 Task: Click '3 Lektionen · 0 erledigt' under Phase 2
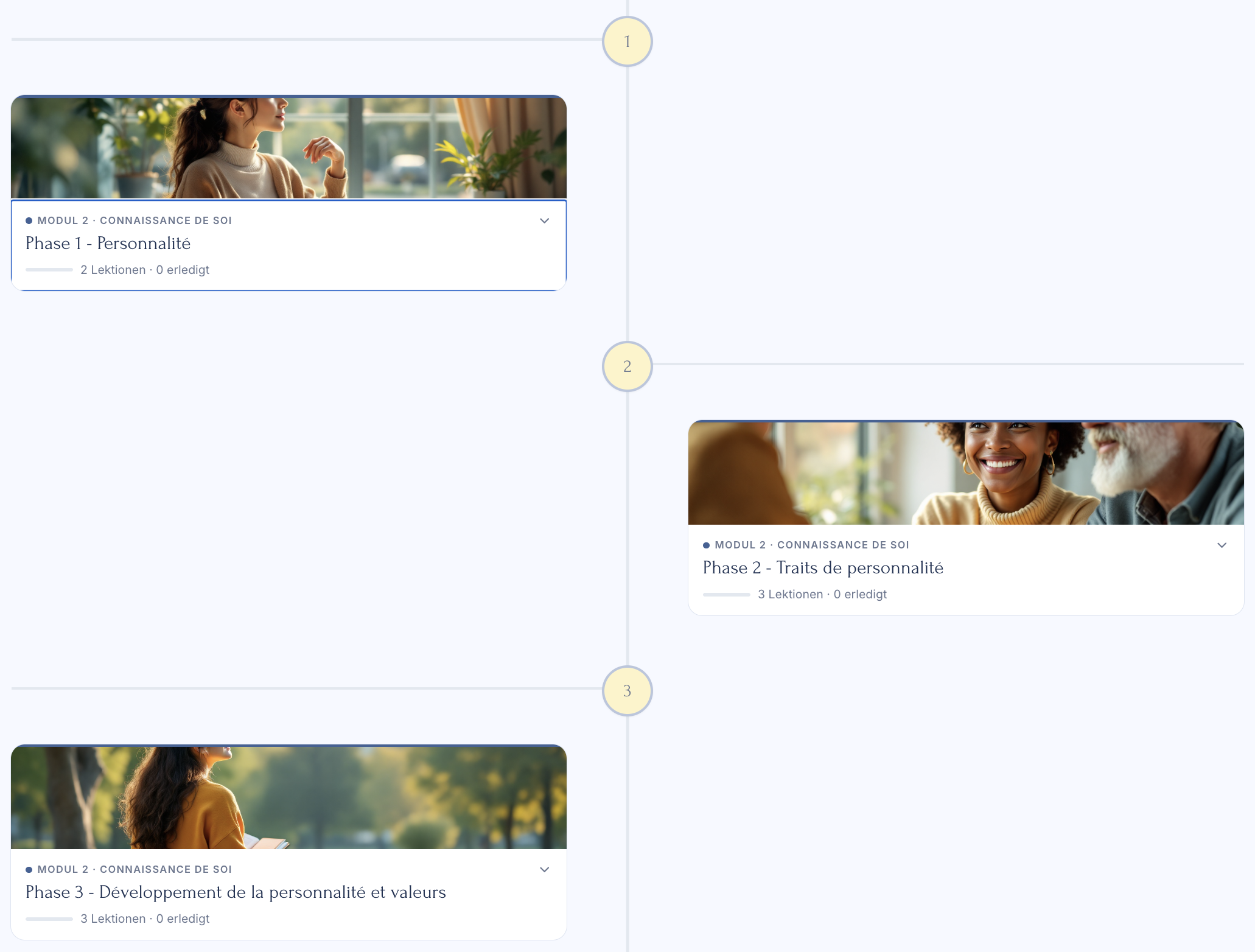tap(822, 594)
